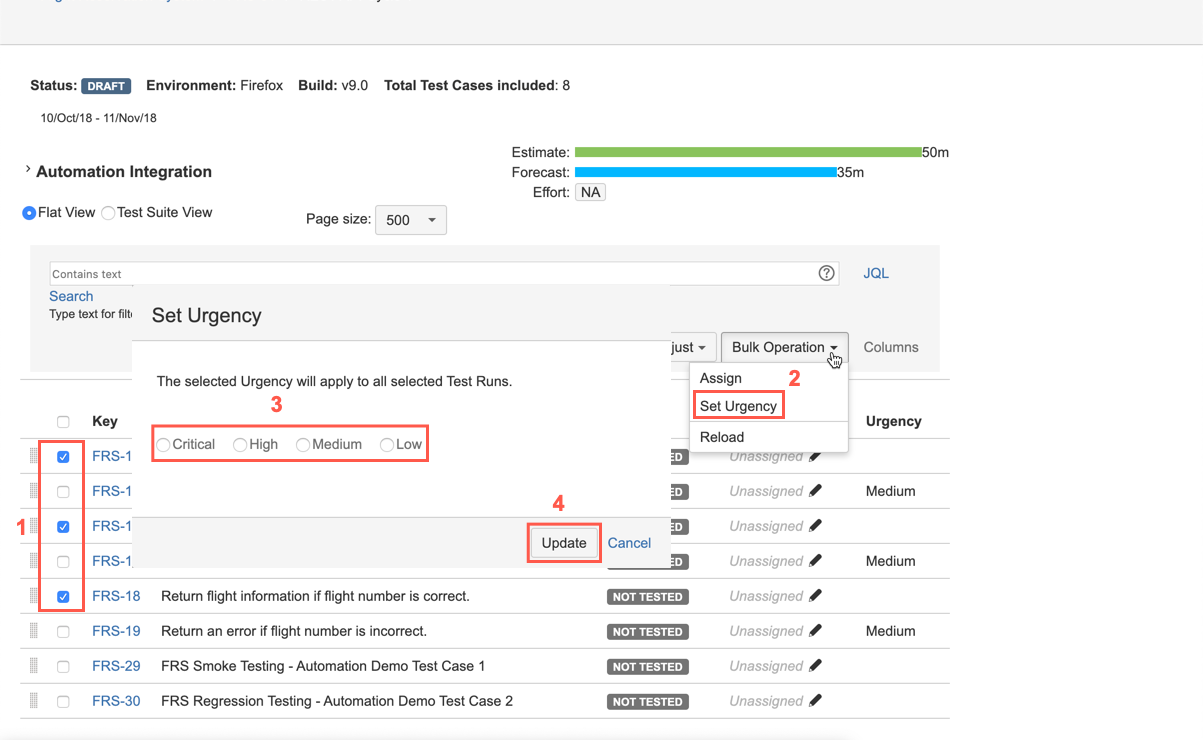Tick the checkbox for FRS-19 row
This screenshot has width=1203, height=740.
click(x=63, y=632)
